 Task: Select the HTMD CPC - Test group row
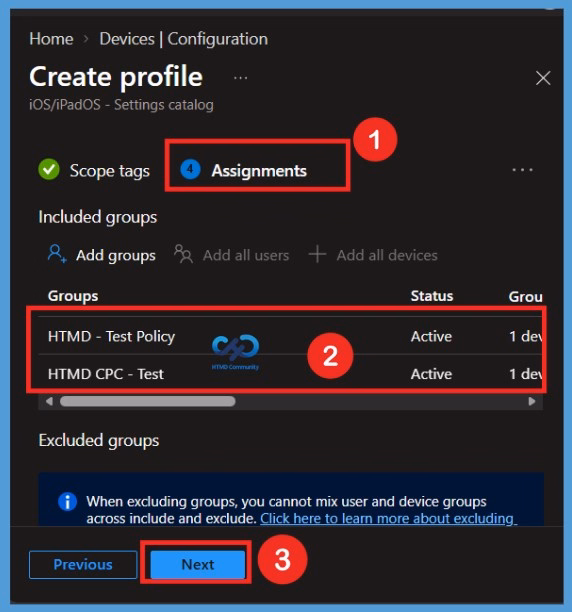pyautogui.click(x=290, y=374)
